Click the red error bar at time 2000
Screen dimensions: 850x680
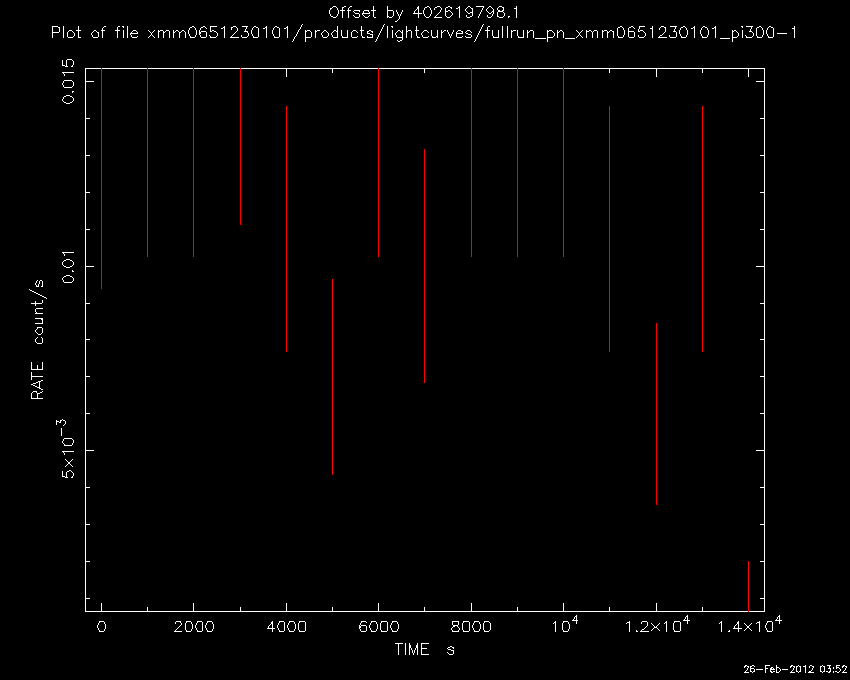[x=194, y=163]
